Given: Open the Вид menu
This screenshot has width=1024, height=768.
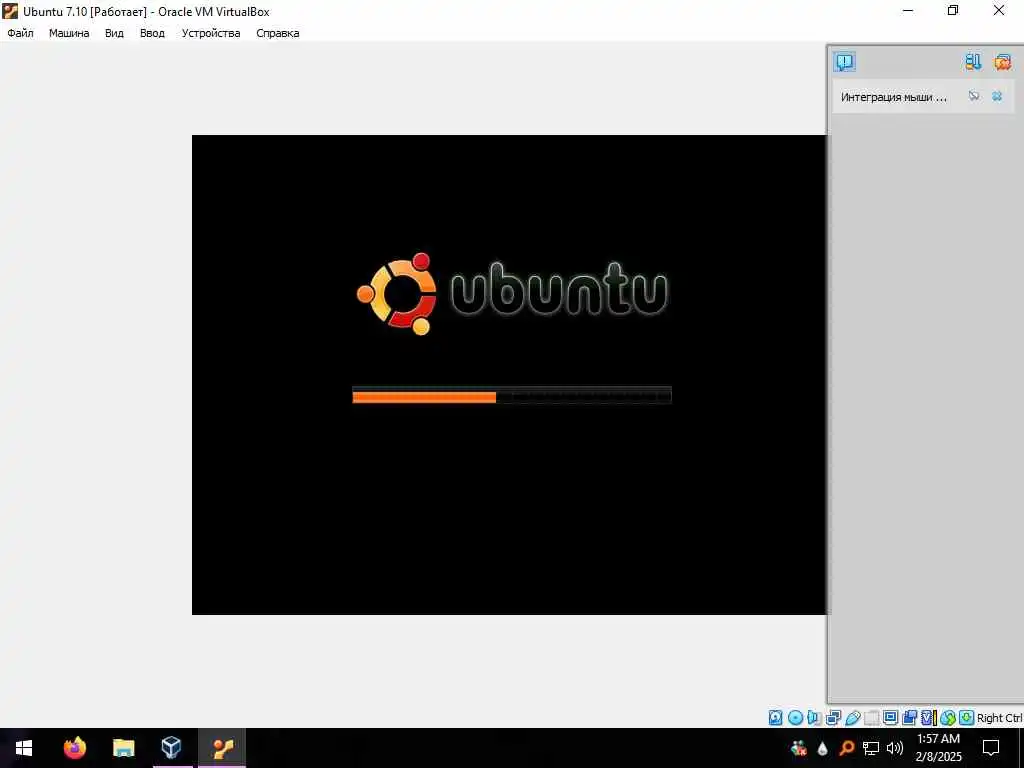Looking at the screenshot, I should 114,33.
